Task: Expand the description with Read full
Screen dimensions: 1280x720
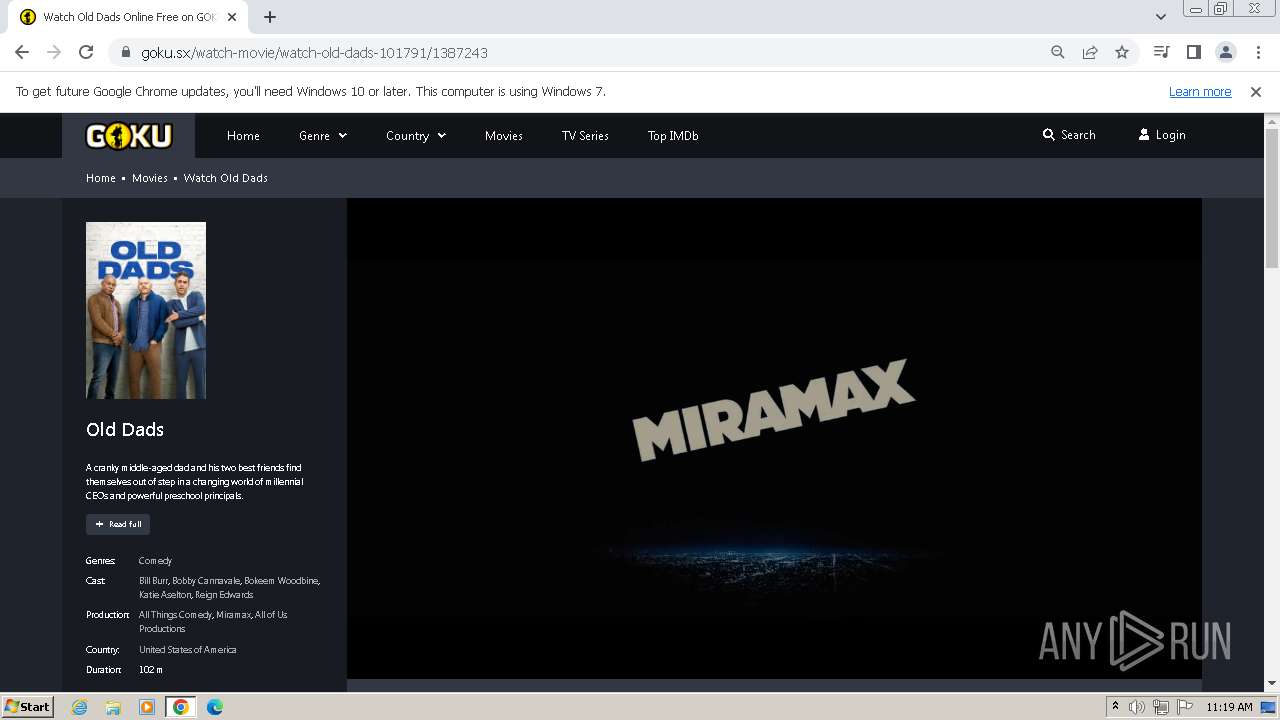Action: point(118,524)
